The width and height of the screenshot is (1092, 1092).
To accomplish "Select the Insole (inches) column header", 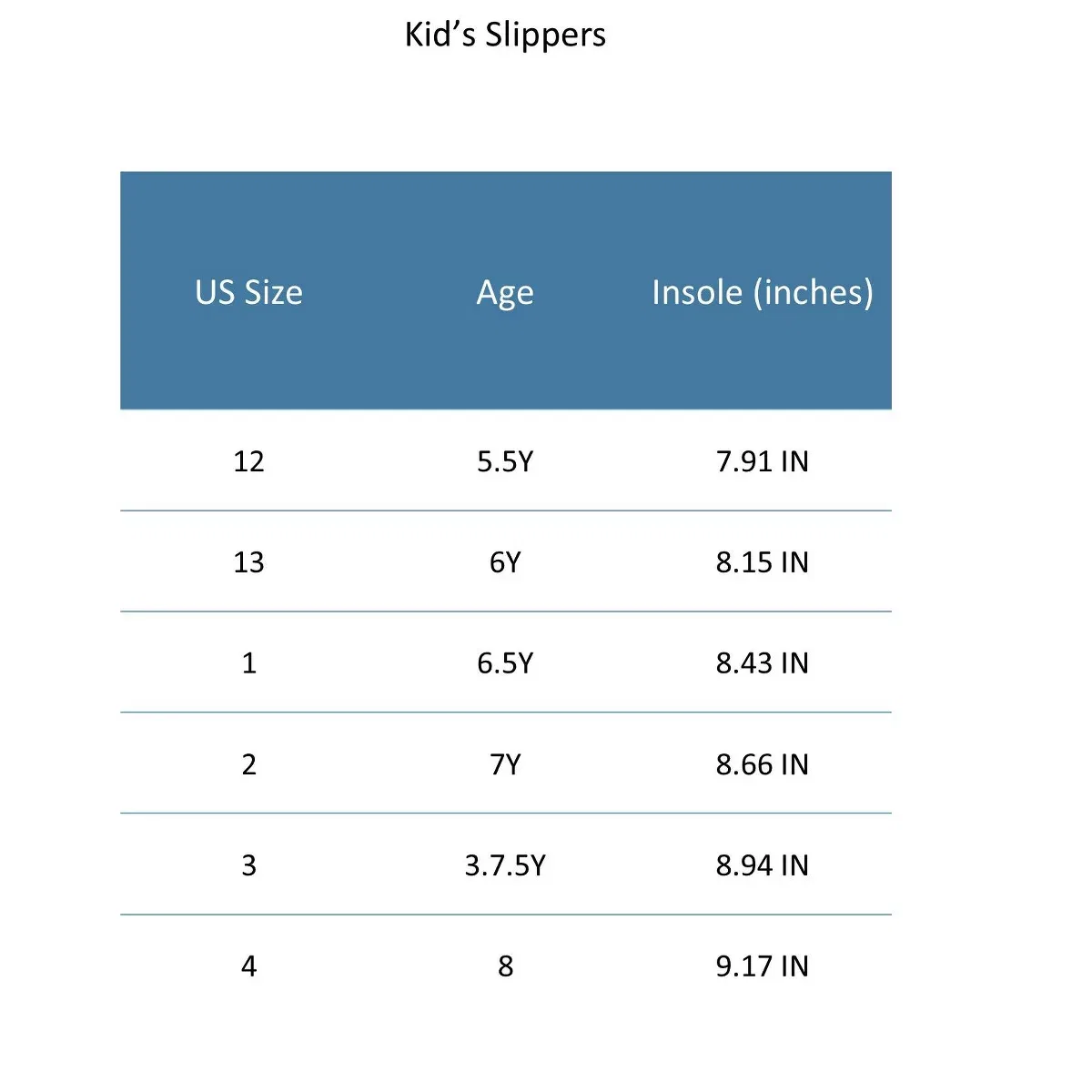I will click(763, 292).
